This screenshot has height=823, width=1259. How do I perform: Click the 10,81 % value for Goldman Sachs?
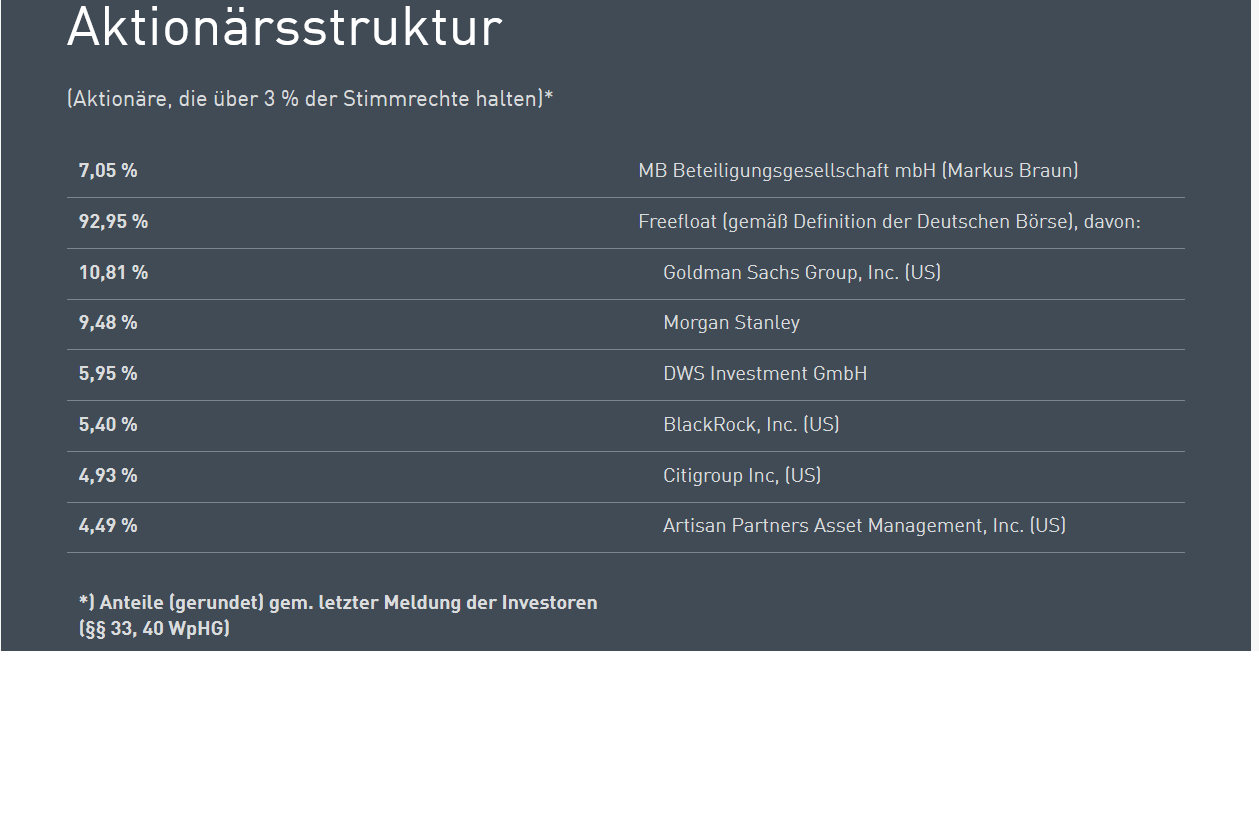point(113,271)
